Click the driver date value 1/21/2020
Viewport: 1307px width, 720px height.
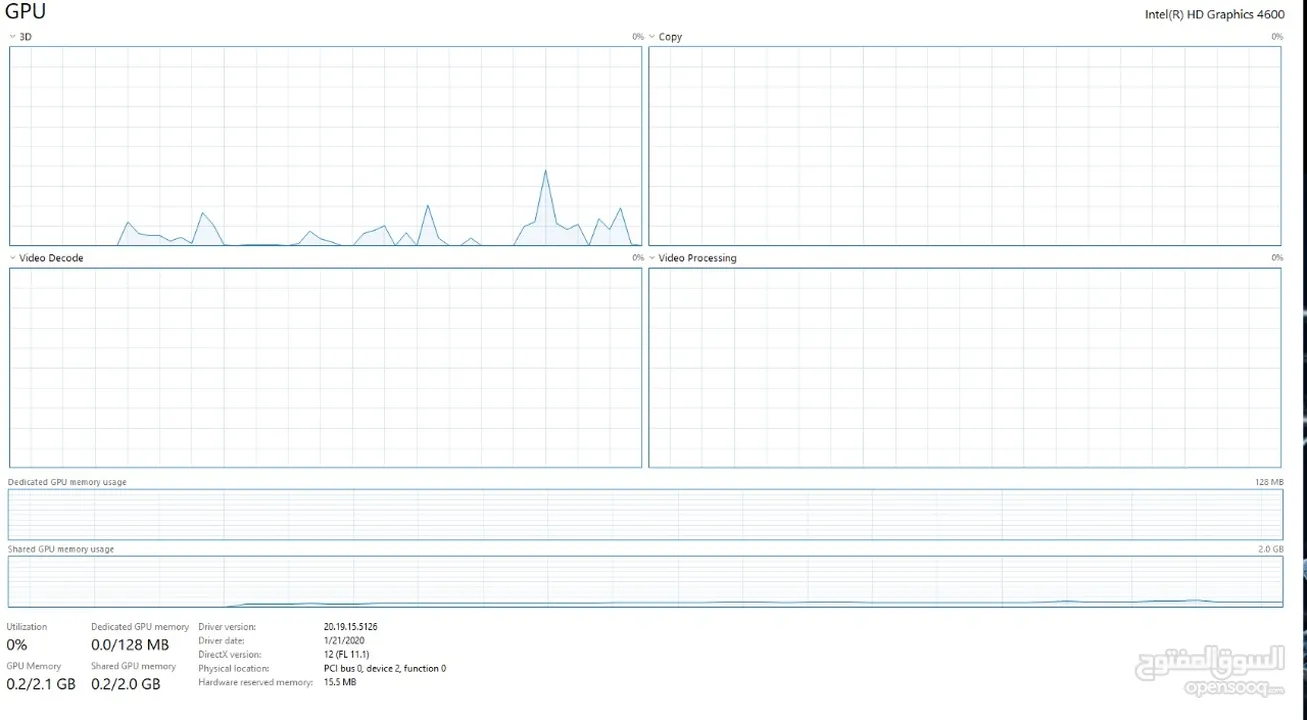(343, 640)
